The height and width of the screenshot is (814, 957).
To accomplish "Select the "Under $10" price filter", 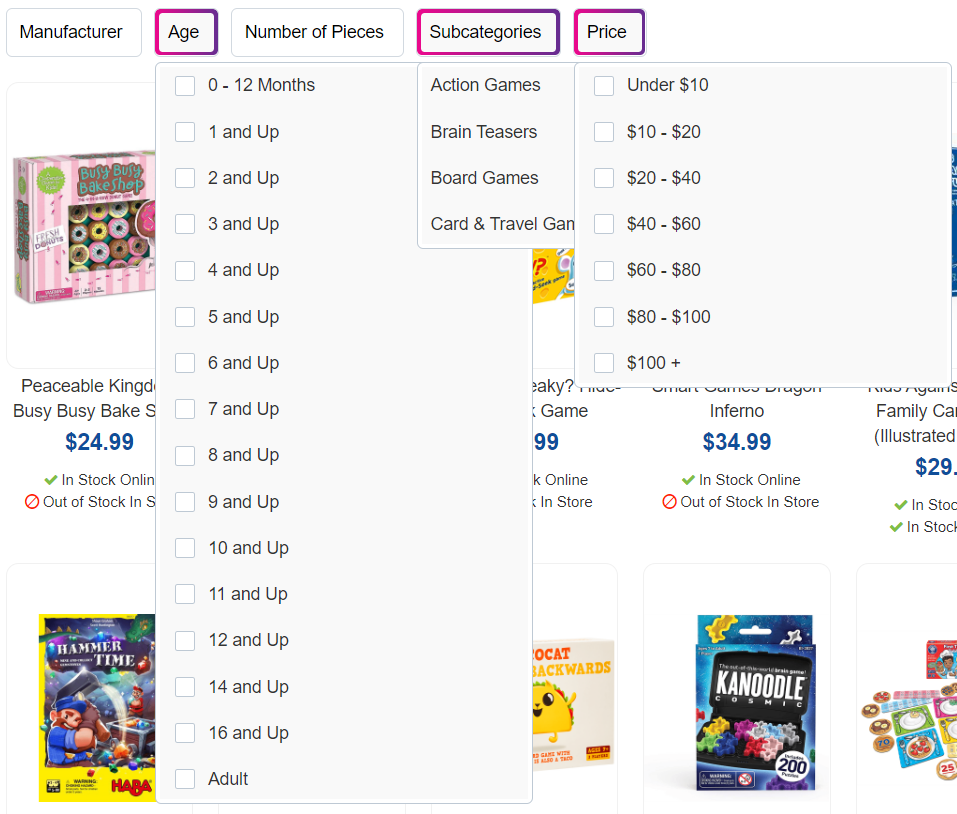I will tap(604, 86).
